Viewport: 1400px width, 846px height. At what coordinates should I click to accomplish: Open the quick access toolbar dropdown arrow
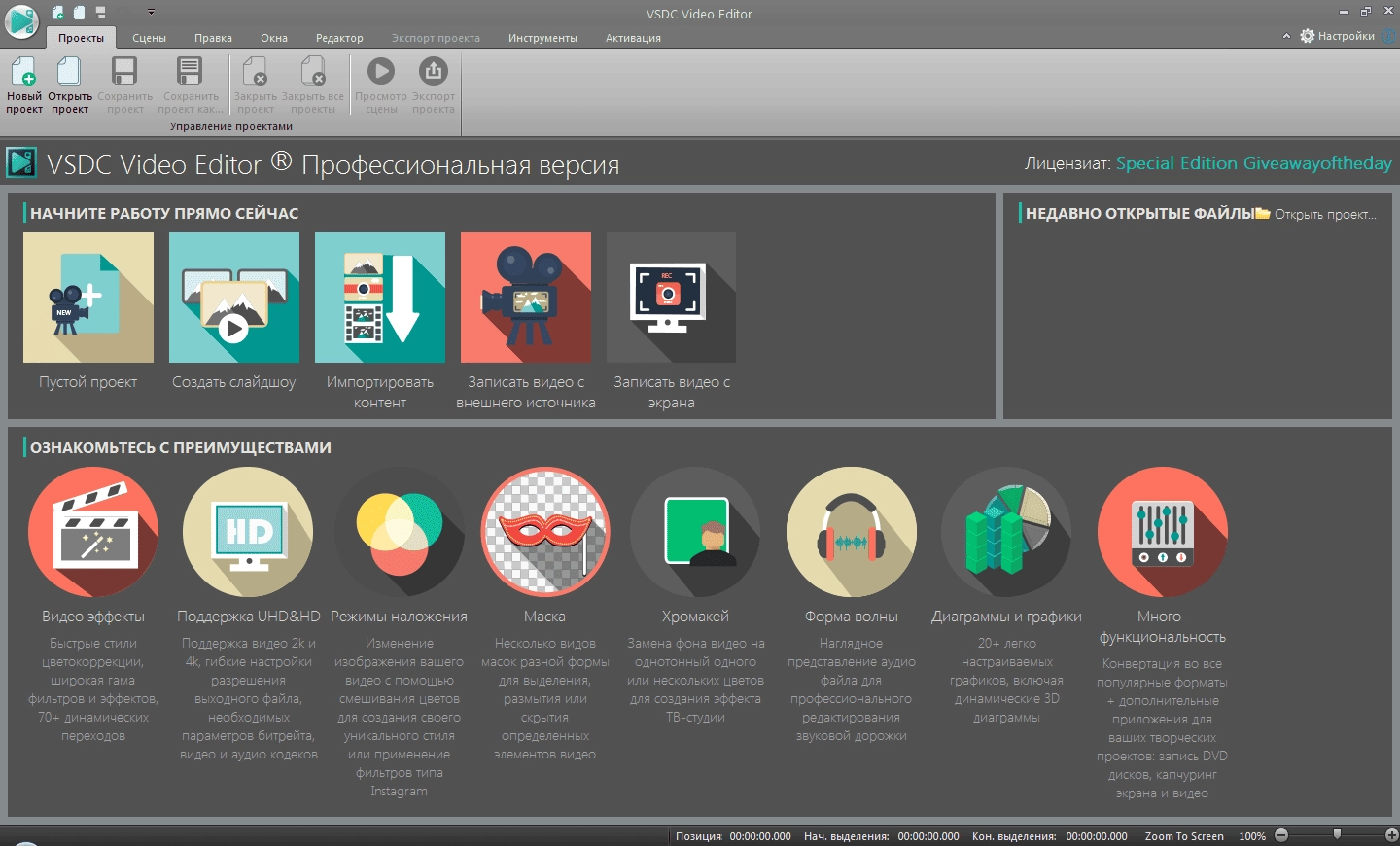151,13
